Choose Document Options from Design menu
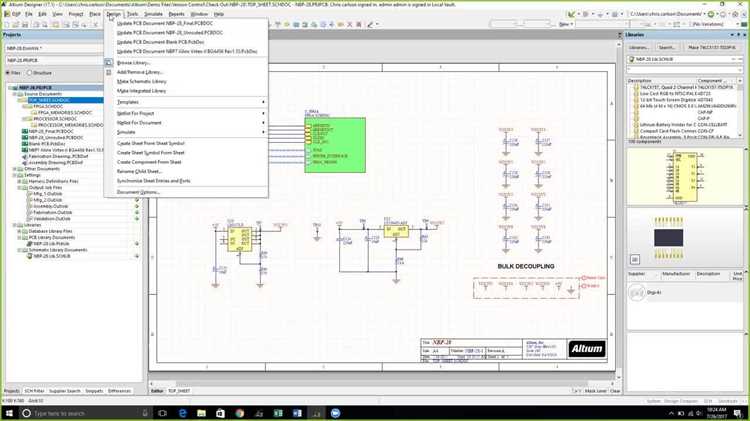The width and height of the screenshot is (750, 421). click(138, 192)
